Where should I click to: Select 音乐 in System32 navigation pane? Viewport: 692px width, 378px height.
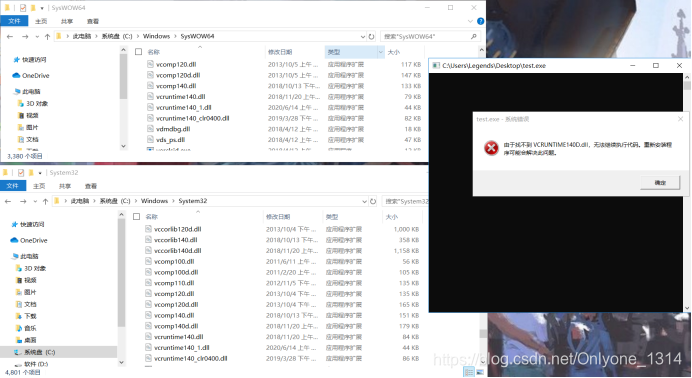pyautogui.click(x=26, y=328)
